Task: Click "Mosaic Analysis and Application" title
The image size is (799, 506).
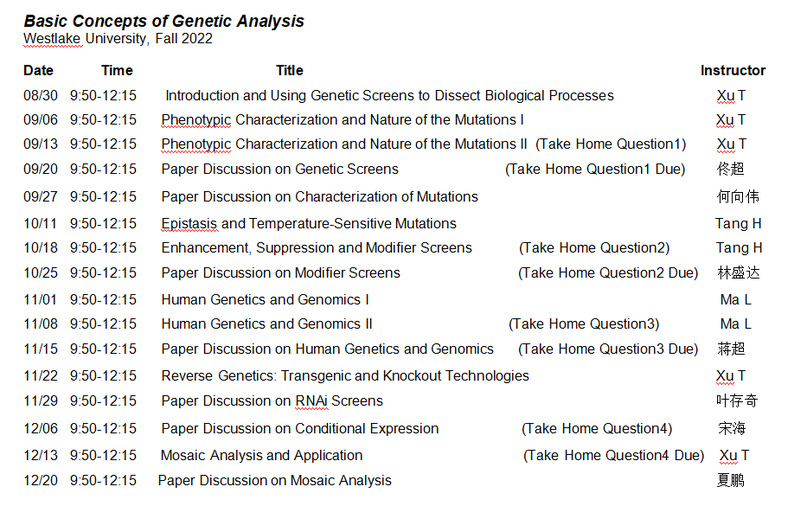Action: 262,455
